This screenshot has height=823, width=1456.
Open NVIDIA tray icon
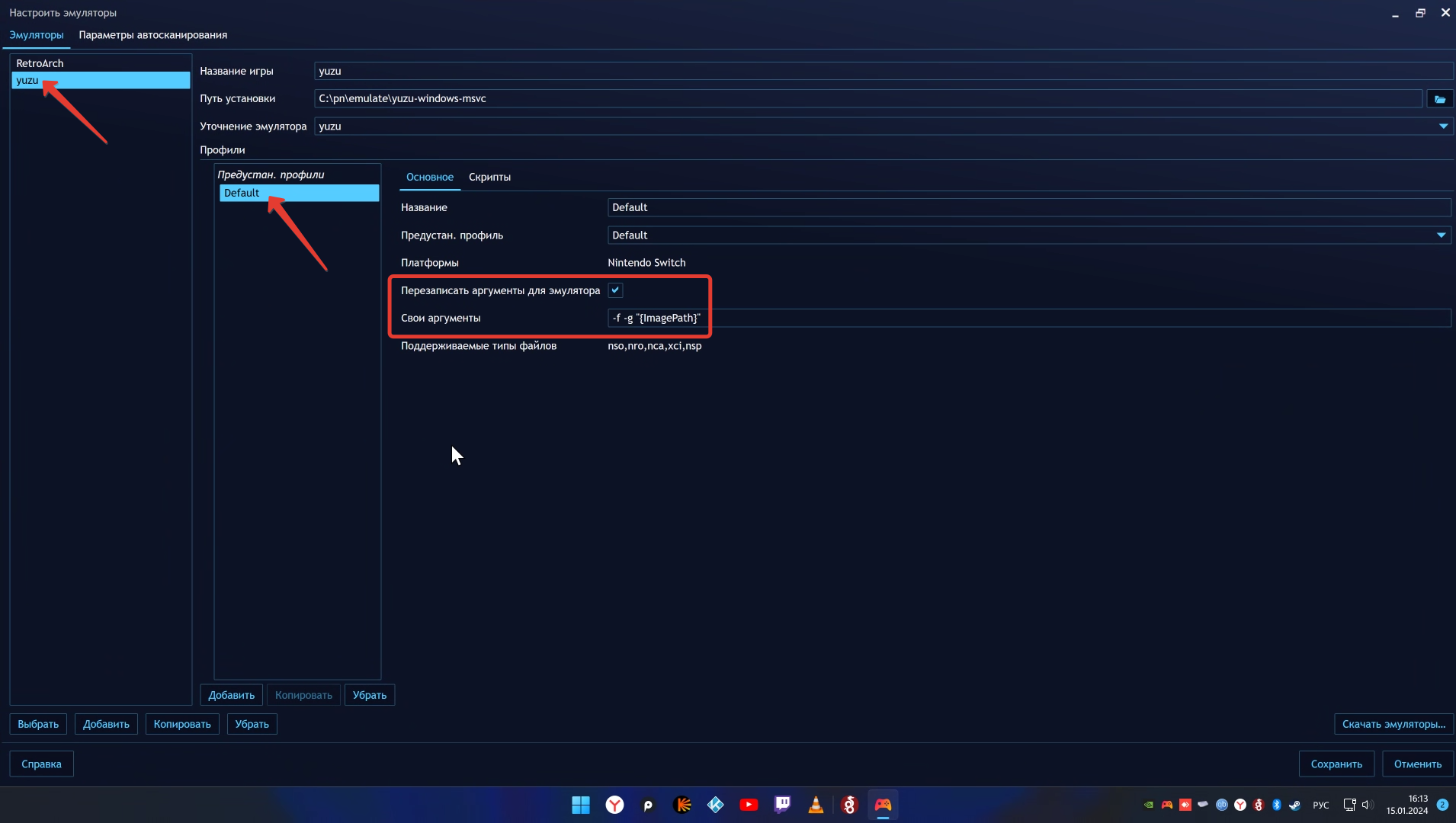click(x=1149, y=805)
